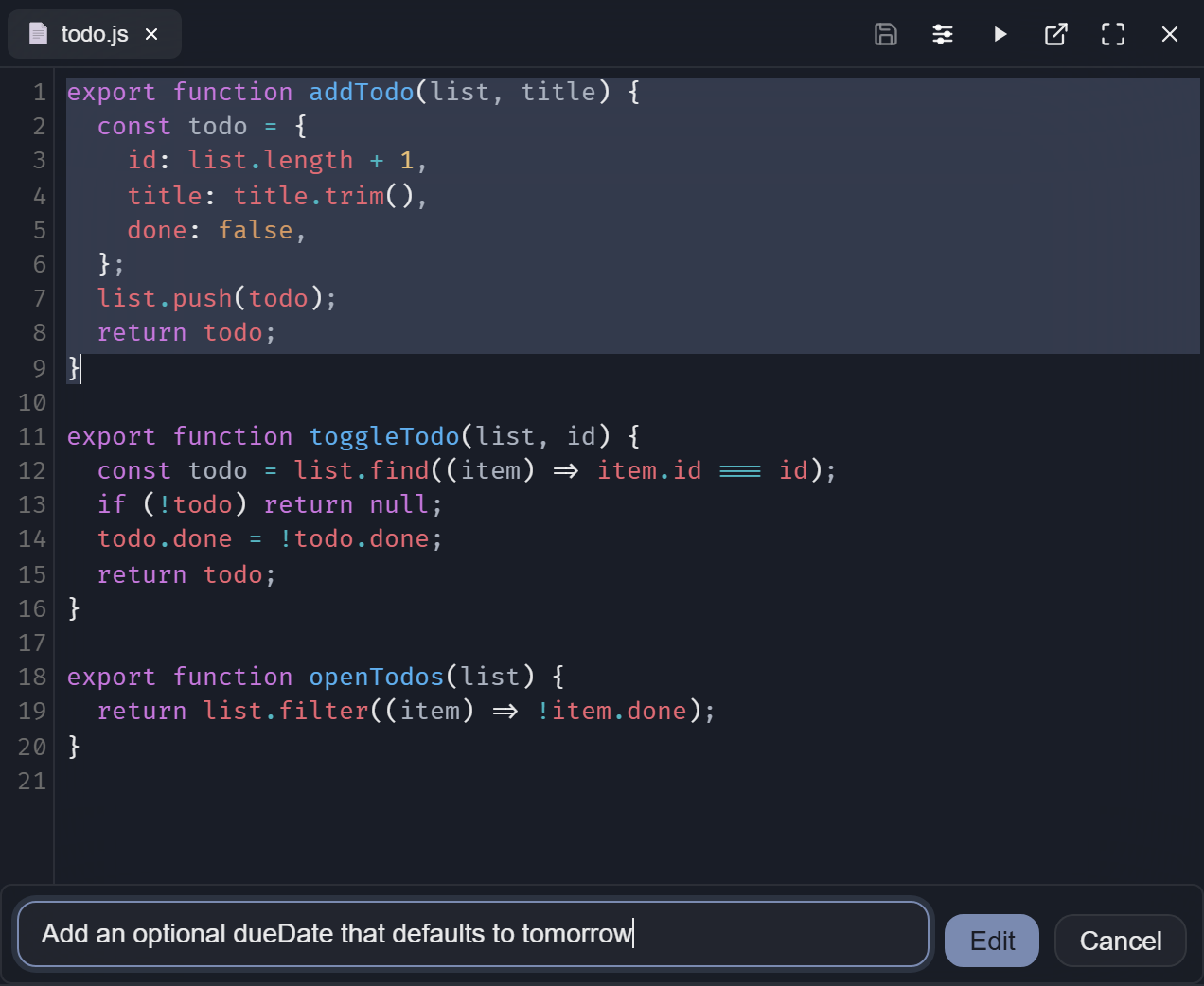
Task: Click the todo.js file icon in tab
Action: click(38, 35)
